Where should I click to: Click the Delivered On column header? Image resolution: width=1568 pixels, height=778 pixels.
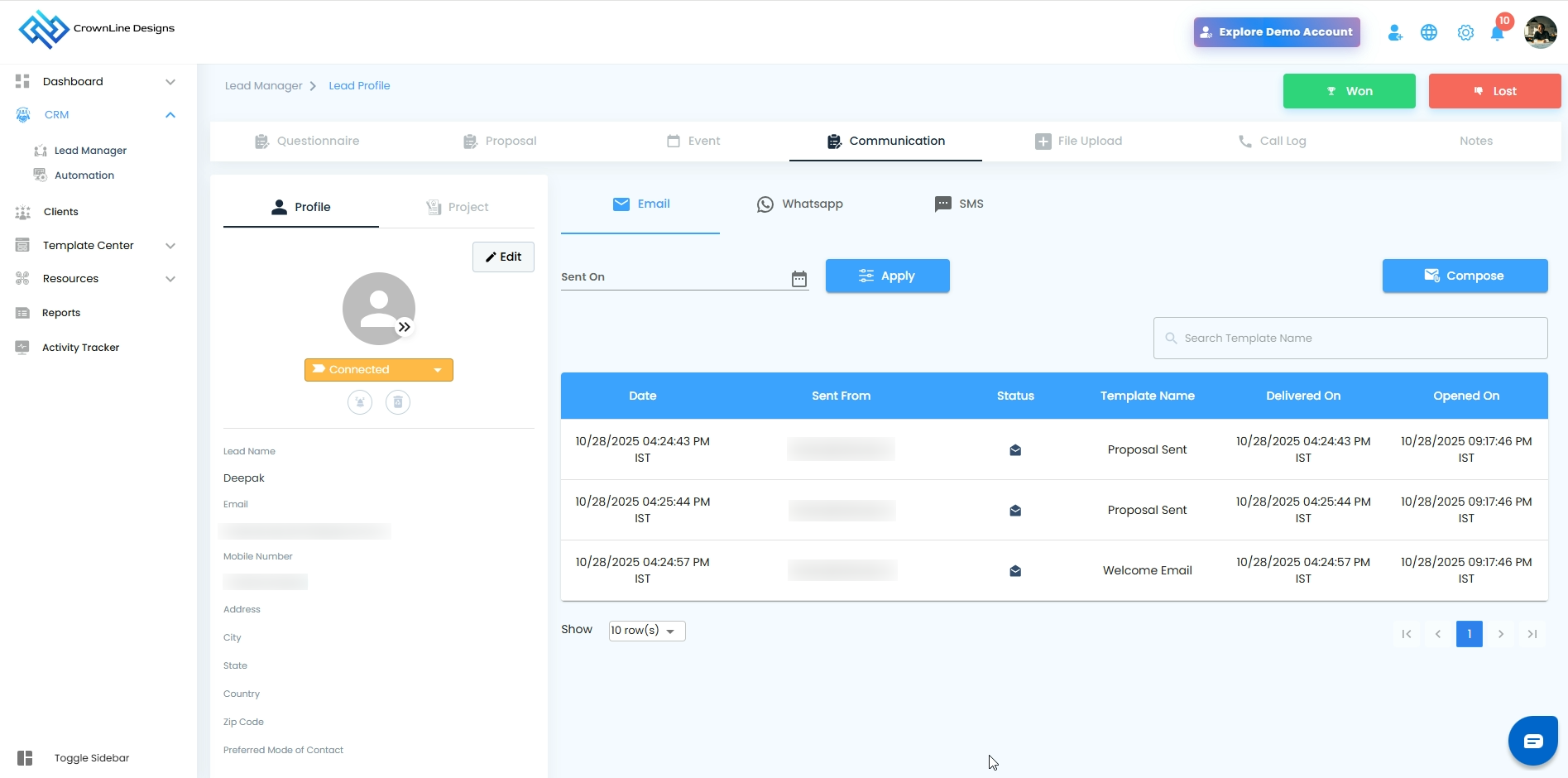tap(1303, 396)
